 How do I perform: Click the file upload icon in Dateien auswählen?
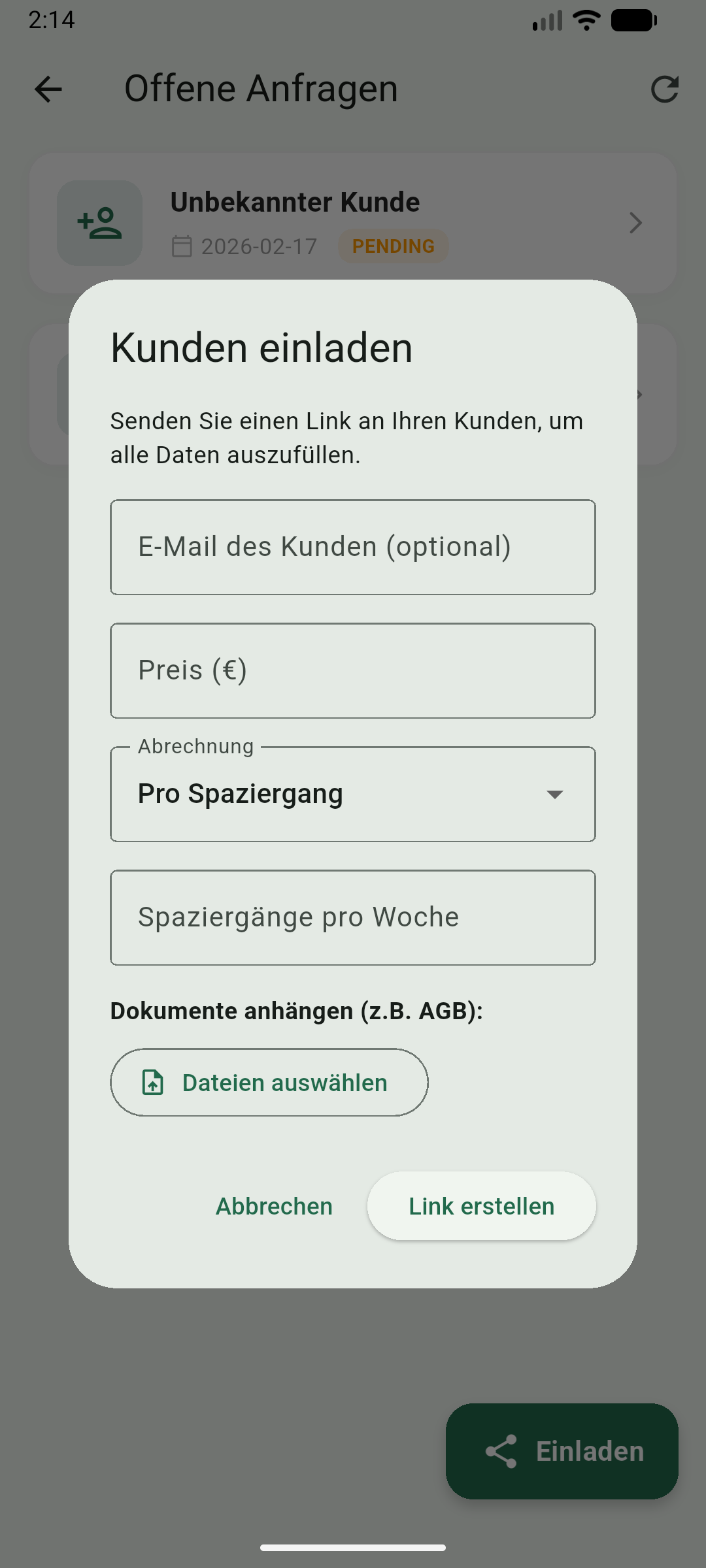click(152, 1082)
